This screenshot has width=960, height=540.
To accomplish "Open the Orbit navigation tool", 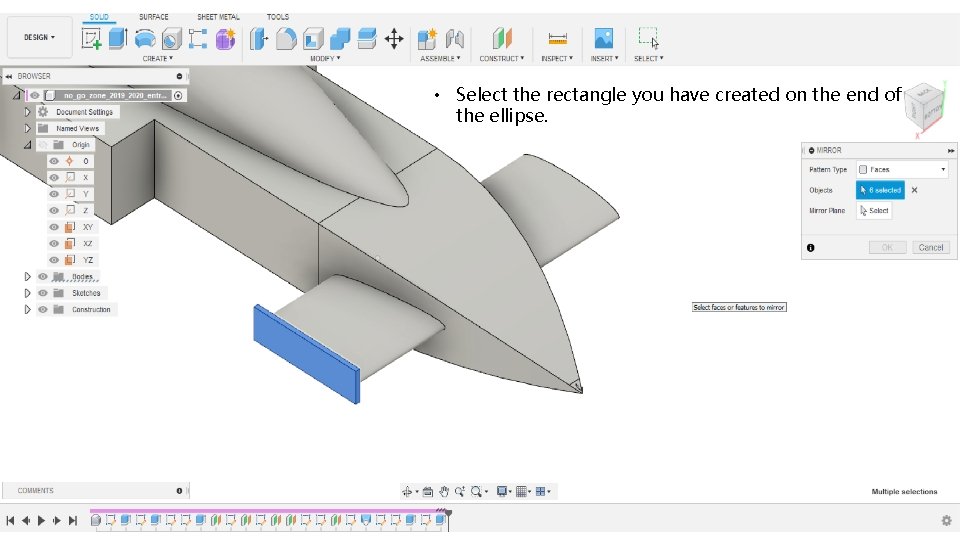I will pyautogui.click(x=407, y=491).
